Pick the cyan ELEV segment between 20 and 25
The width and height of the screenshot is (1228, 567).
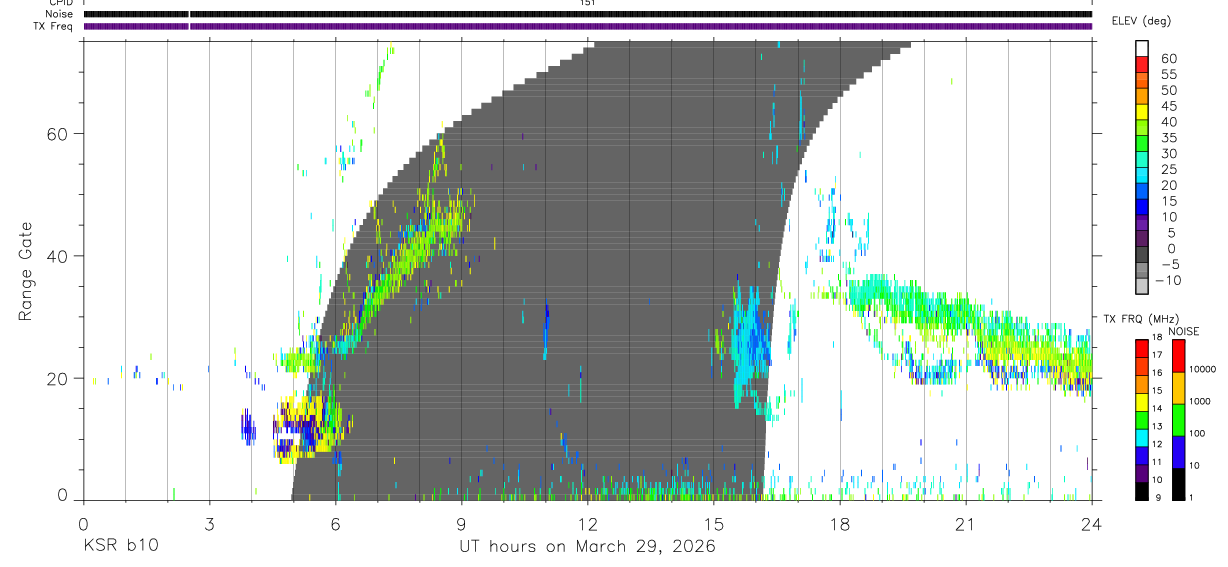tap(1142, 175)
